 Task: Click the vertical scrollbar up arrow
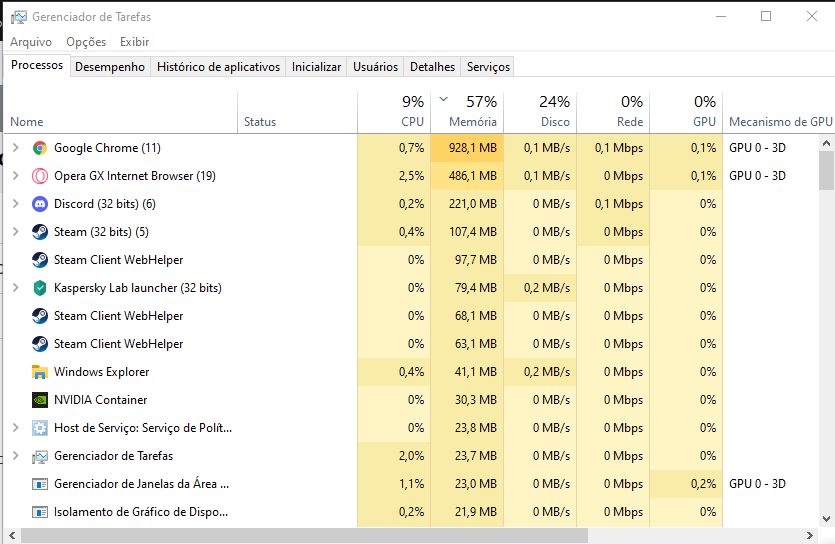826,143
